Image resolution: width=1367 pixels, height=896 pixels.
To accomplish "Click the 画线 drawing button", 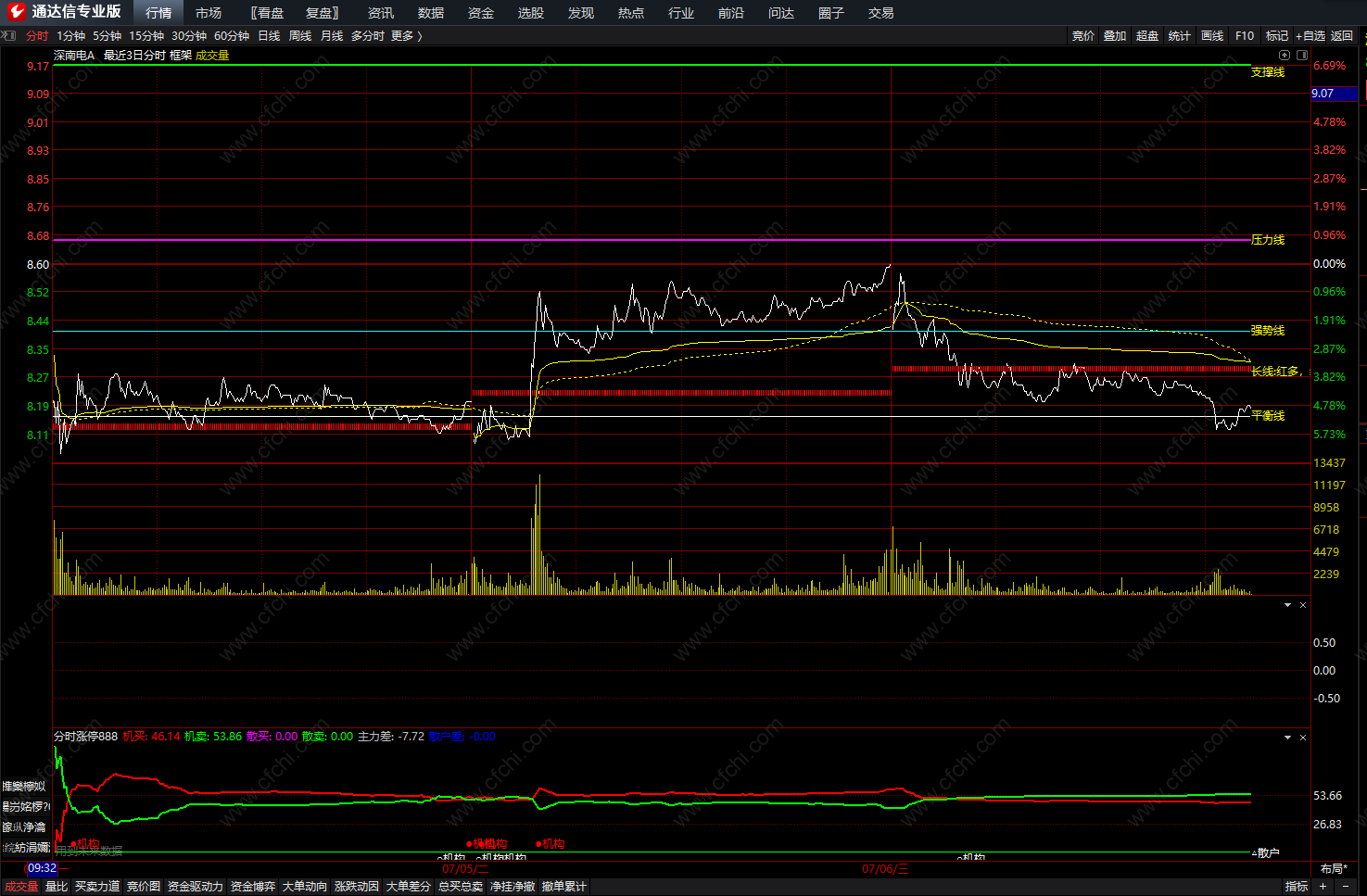I will (x=1212, y=36).
